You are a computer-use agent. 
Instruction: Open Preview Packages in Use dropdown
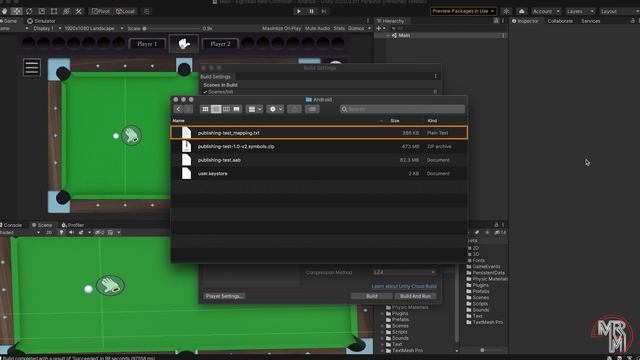[463, 11]
